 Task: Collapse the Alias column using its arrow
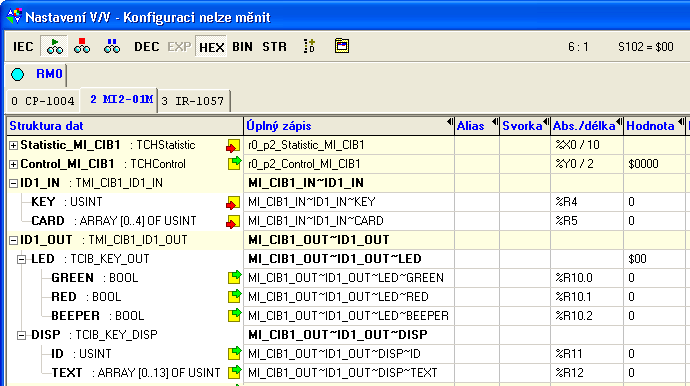(495, 121)
